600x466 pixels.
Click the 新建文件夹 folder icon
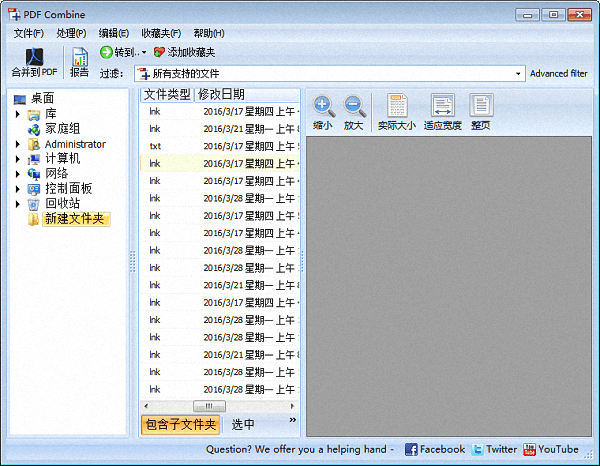[x=34, y=219]
